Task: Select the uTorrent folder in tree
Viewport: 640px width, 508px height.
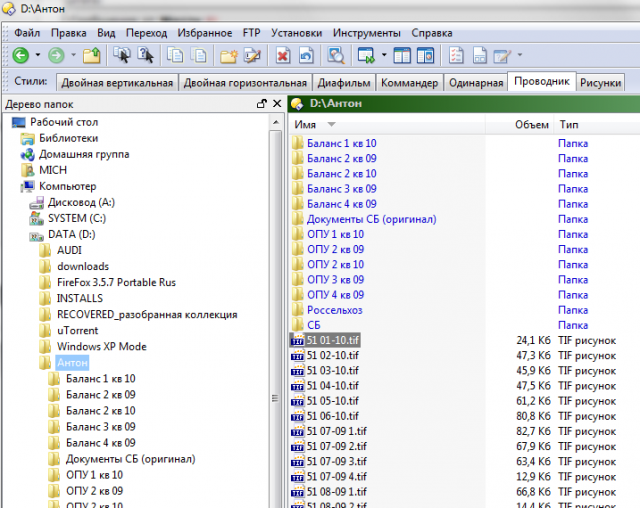Action: 78,331
